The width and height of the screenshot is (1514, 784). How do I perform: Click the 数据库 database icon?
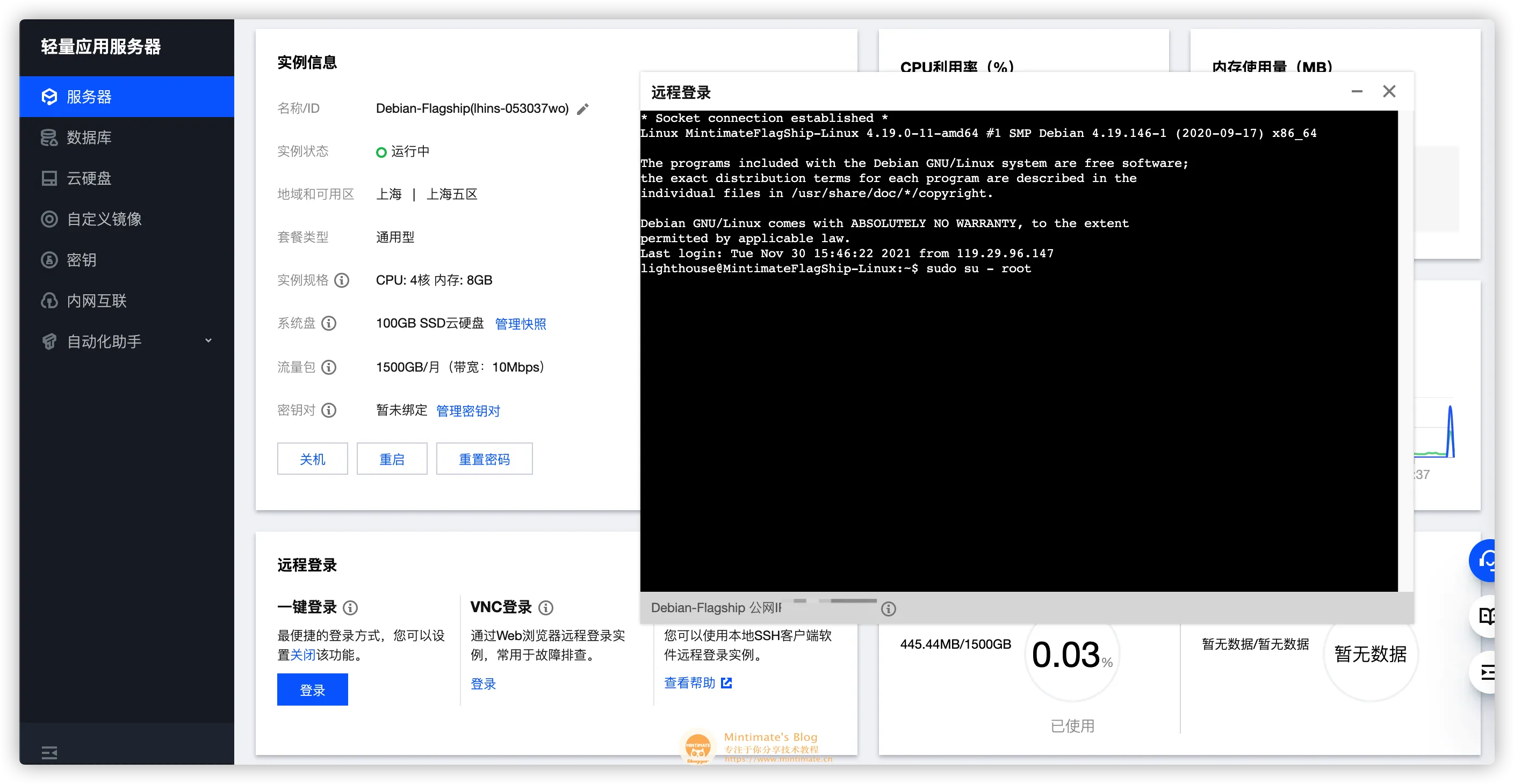[49, 137]
